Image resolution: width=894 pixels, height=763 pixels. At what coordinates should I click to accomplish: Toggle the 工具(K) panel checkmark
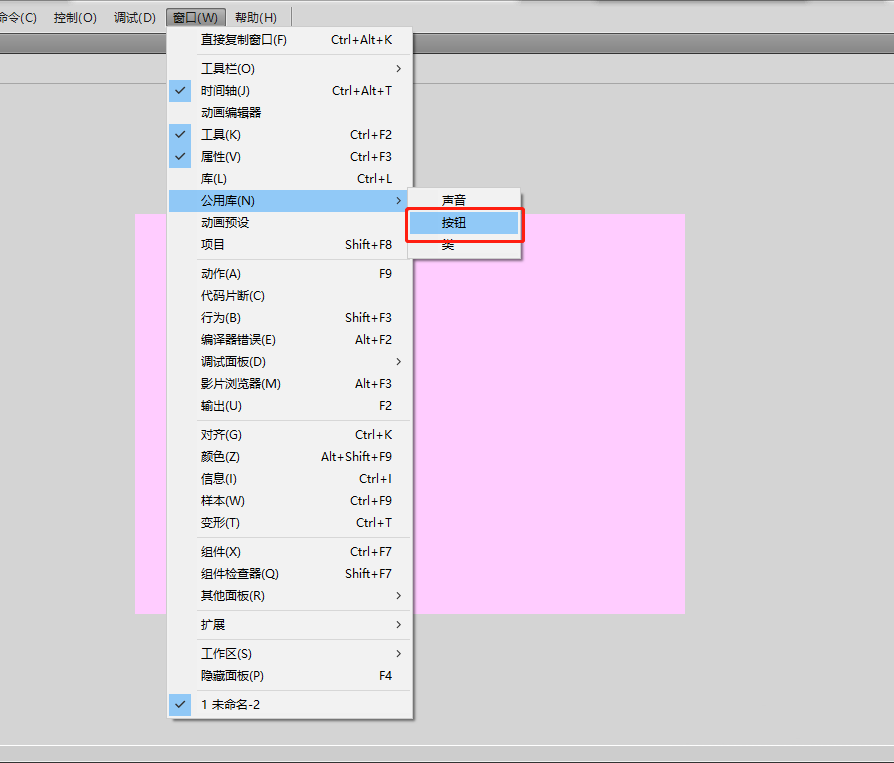pyautogui.click(x=290, y=135)
